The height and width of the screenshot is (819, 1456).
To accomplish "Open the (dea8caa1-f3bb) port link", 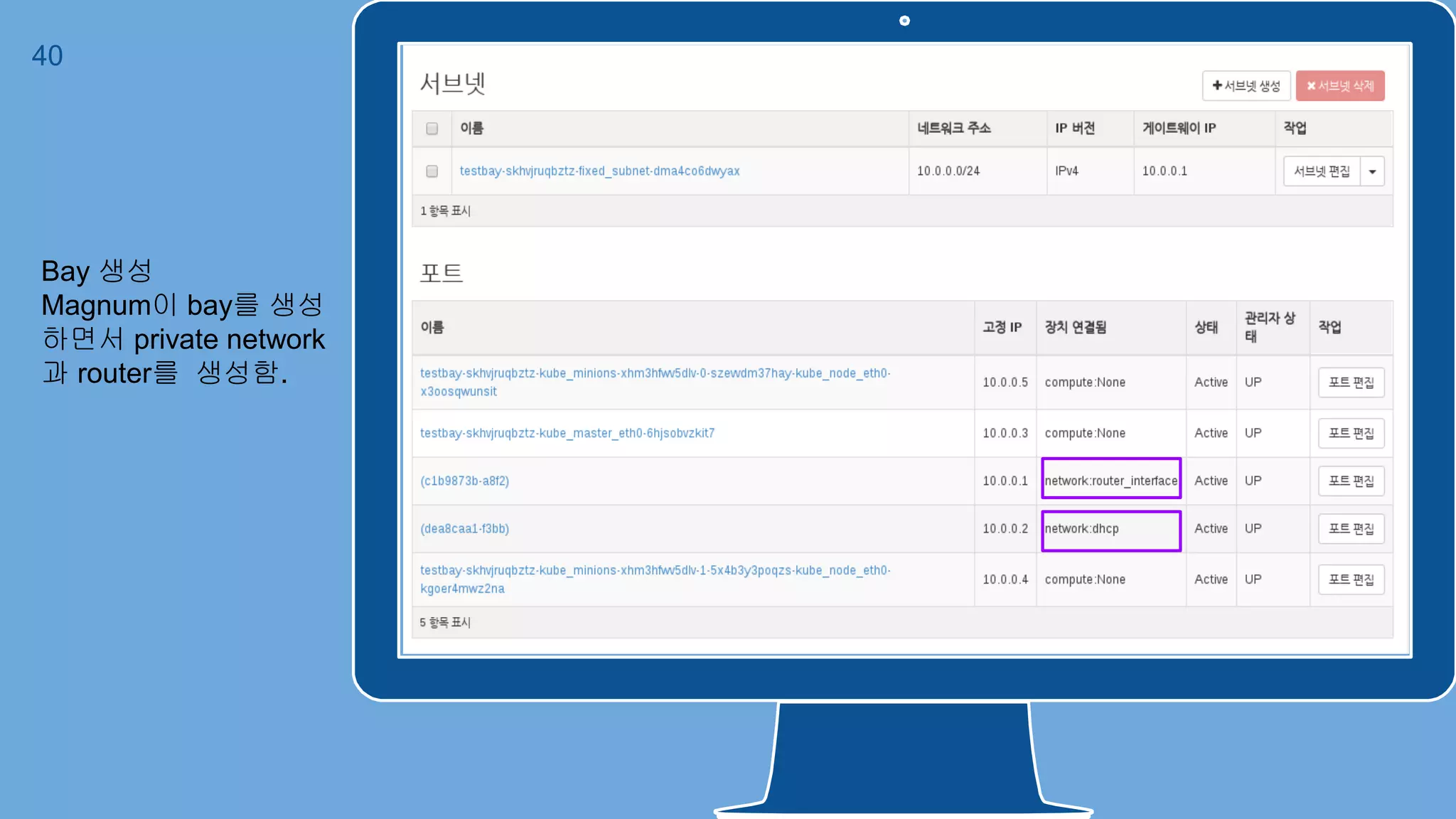I will tap(464, 529).
